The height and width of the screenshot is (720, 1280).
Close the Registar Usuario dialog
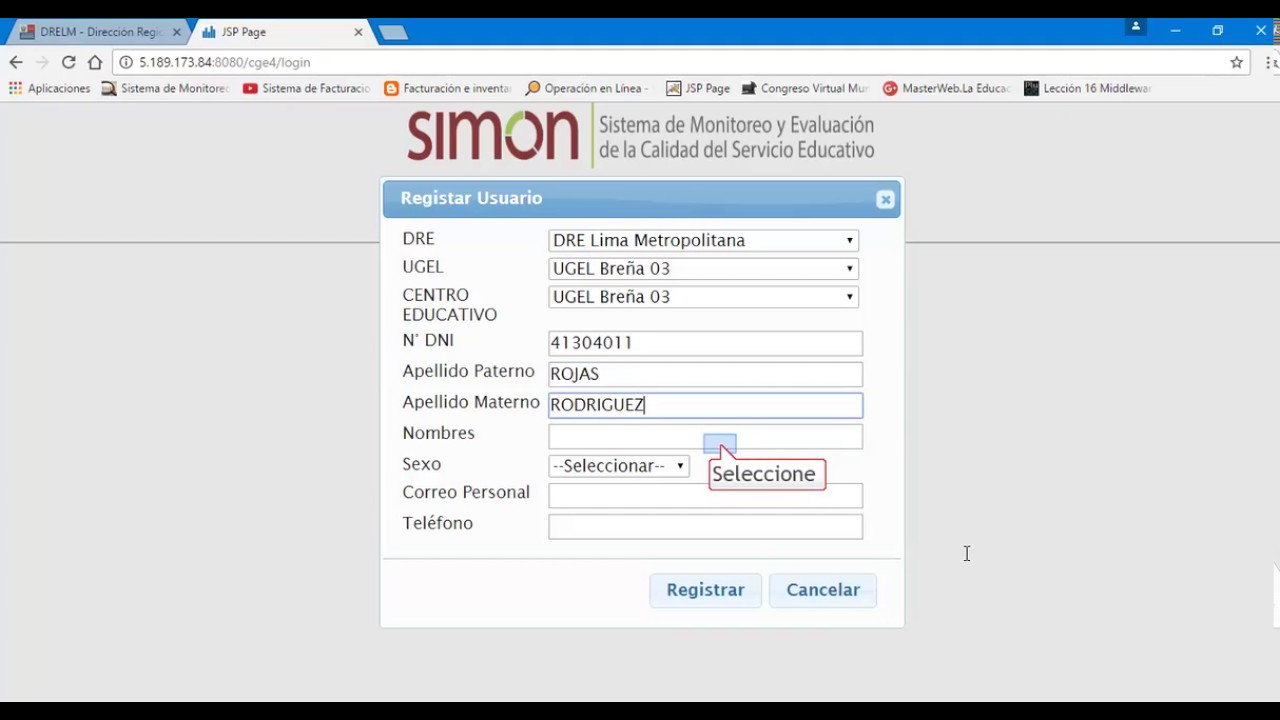pos(885,199)
